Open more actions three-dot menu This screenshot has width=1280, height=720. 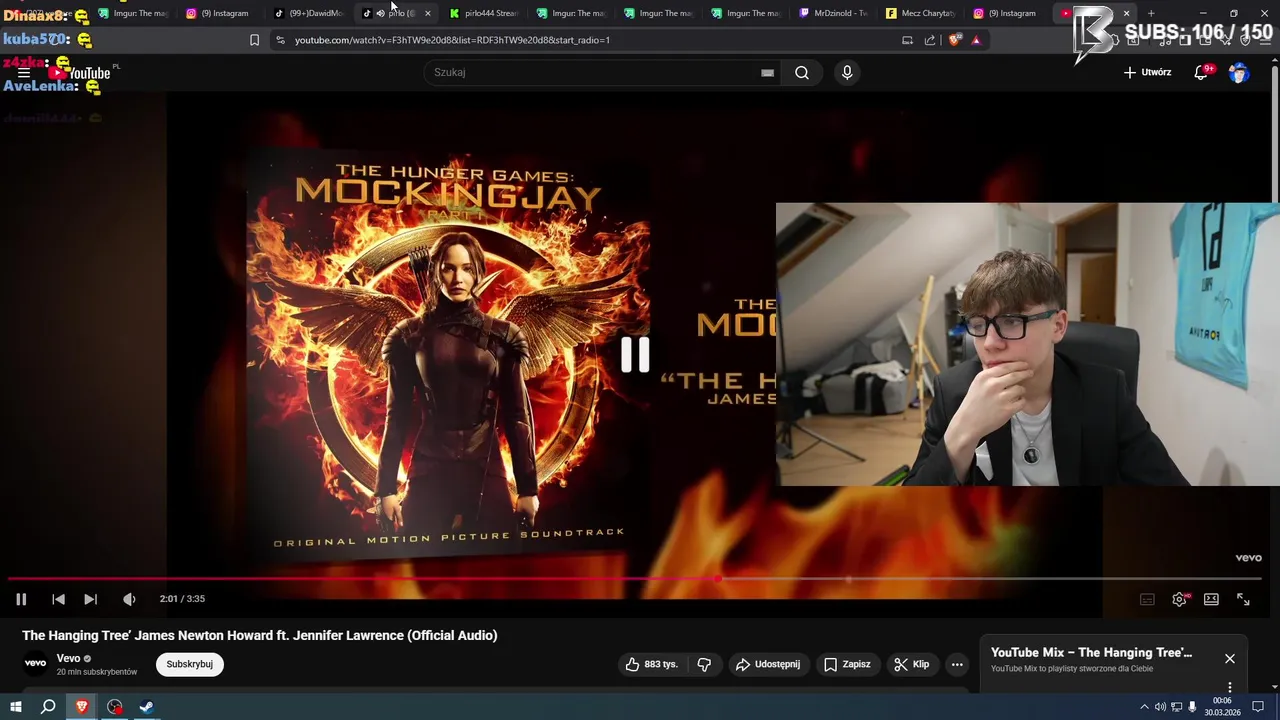pos(957,664)
